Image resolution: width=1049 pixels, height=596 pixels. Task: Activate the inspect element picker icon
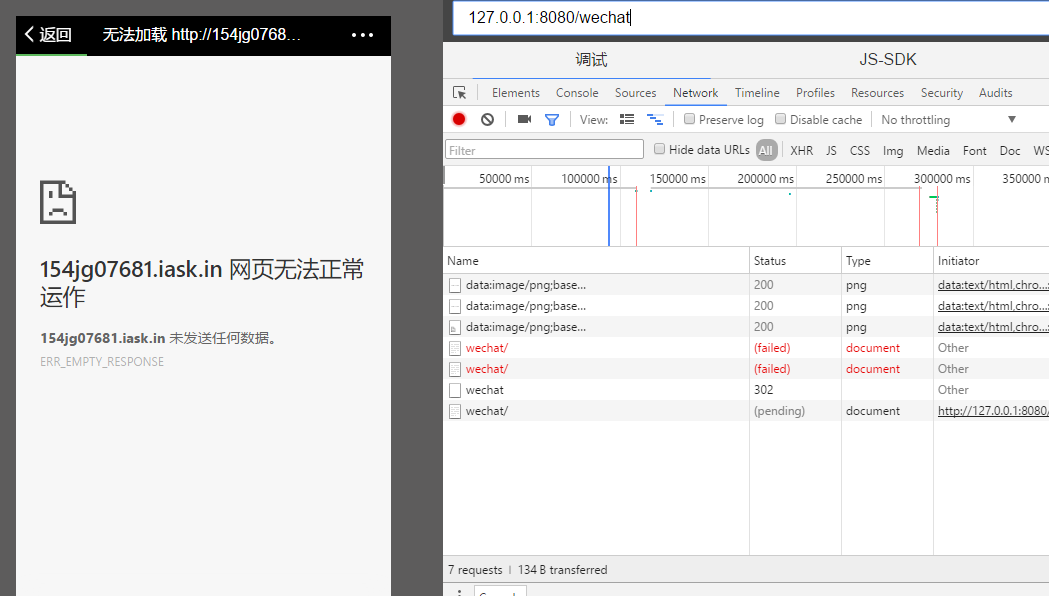click(x=460, y=93)
